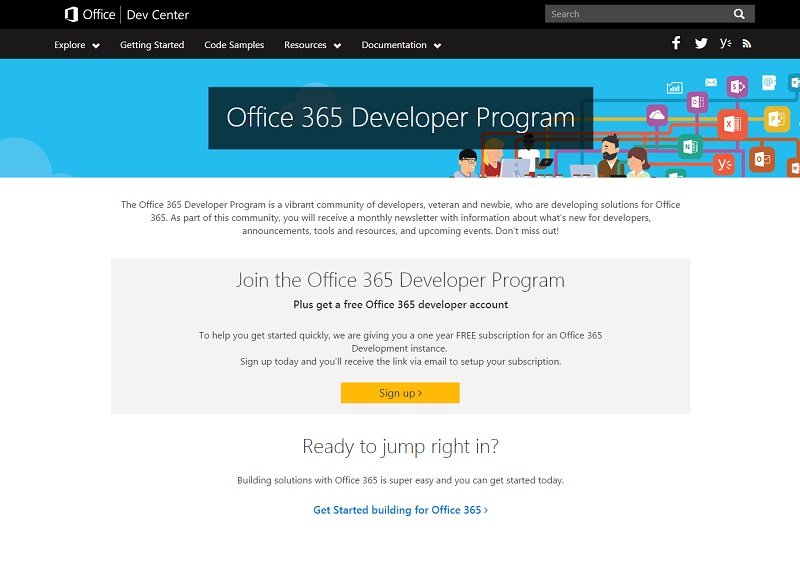
Task: Click the yellow Sign up button
Action: coord(400,393)
